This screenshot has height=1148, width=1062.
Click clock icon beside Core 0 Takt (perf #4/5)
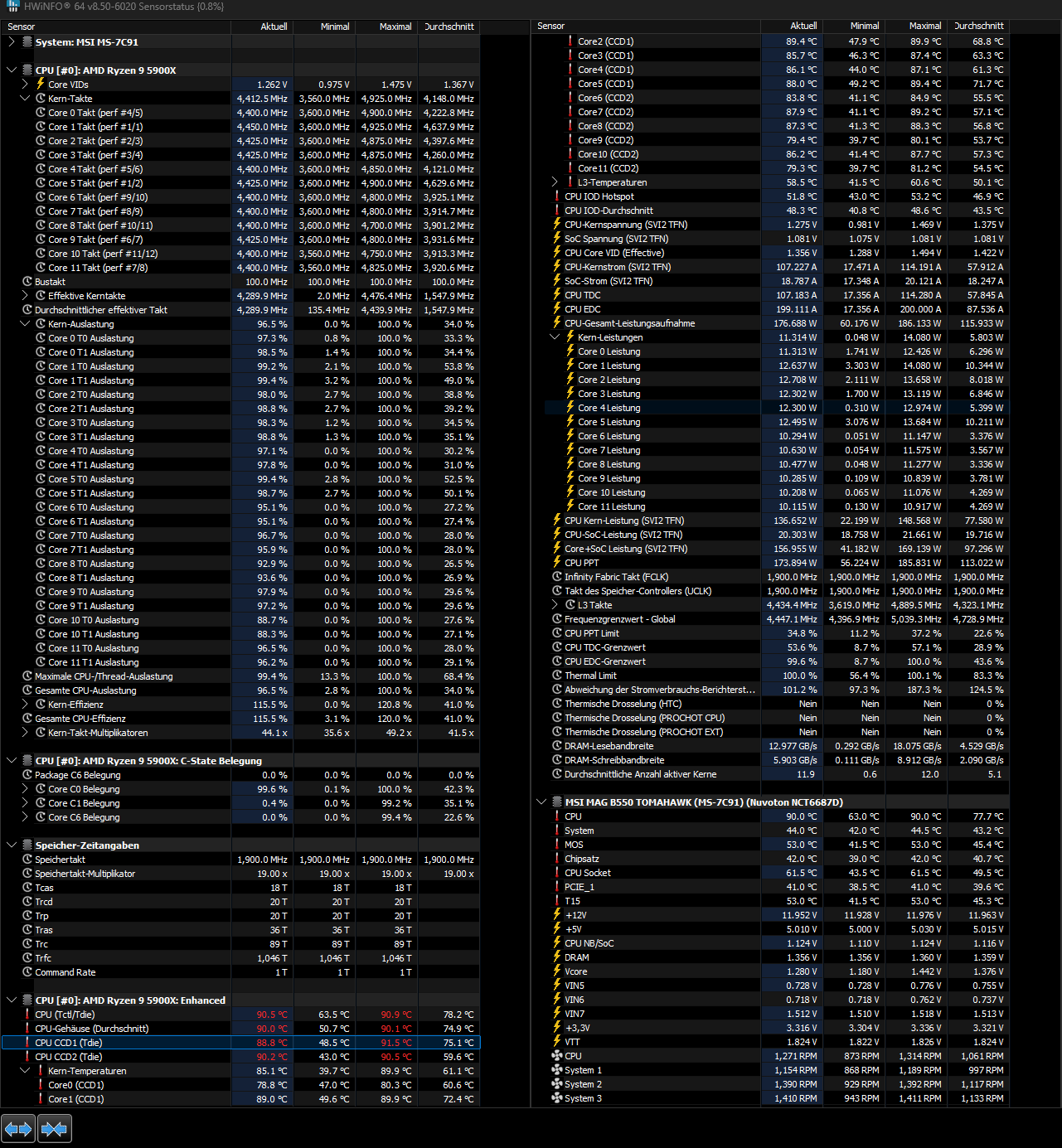41,113
